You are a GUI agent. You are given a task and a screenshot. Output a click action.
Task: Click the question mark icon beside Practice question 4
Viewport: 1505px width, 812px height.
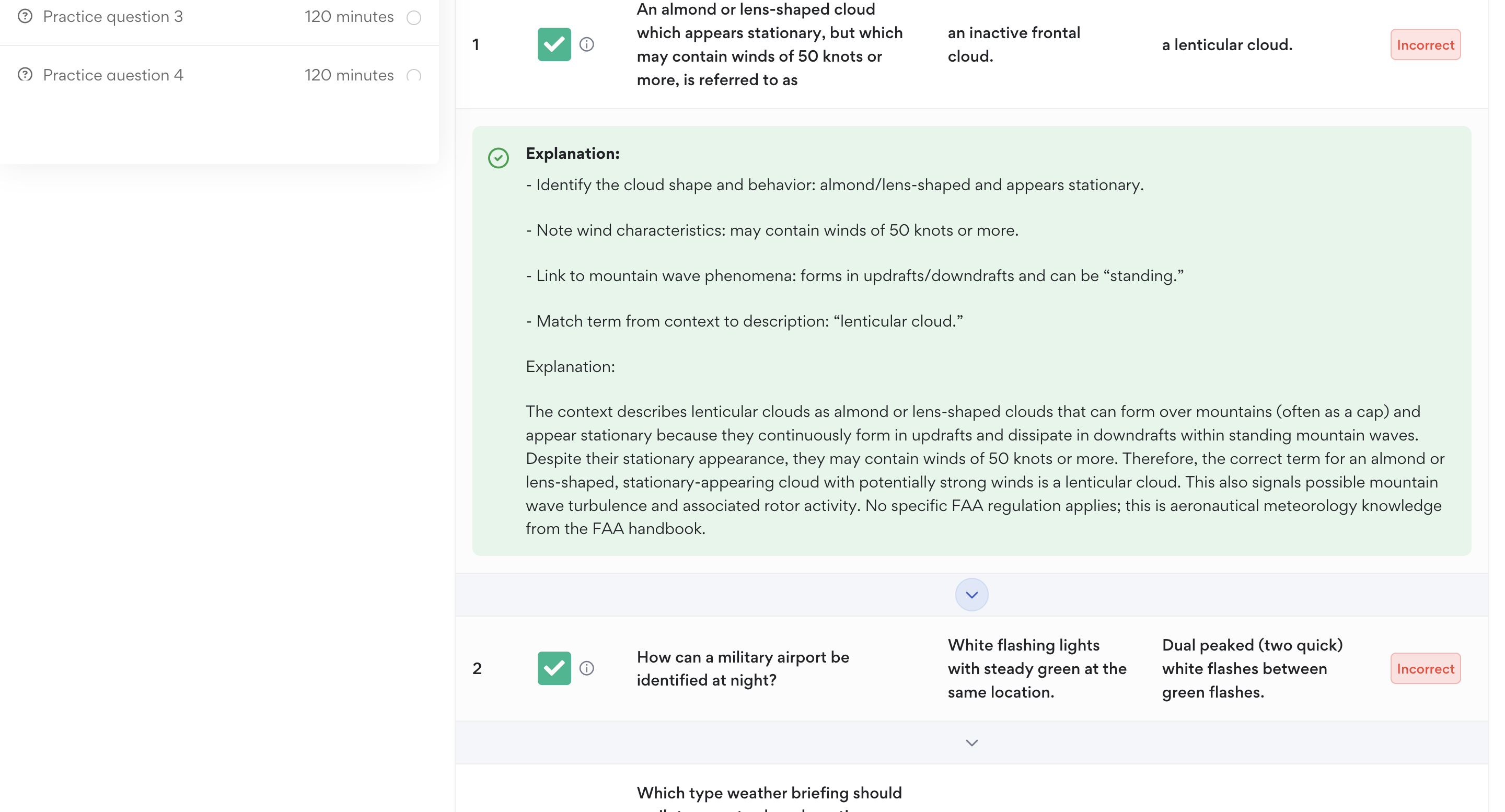pos(25,75)
